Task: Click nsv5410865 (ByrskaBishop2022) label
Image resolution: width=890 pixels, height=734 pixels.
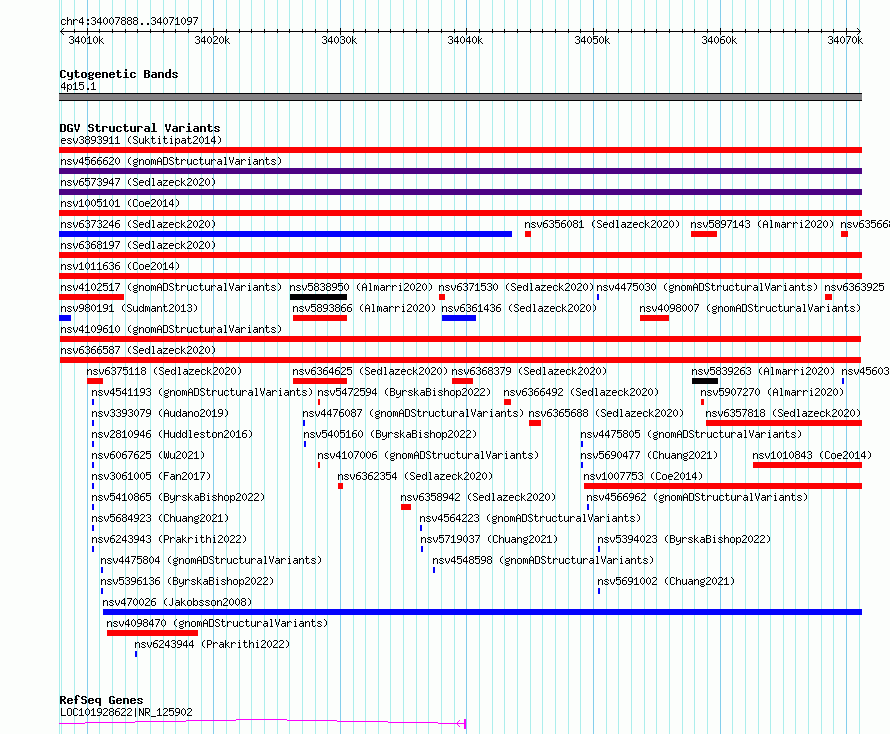Action: pos(178,497)
